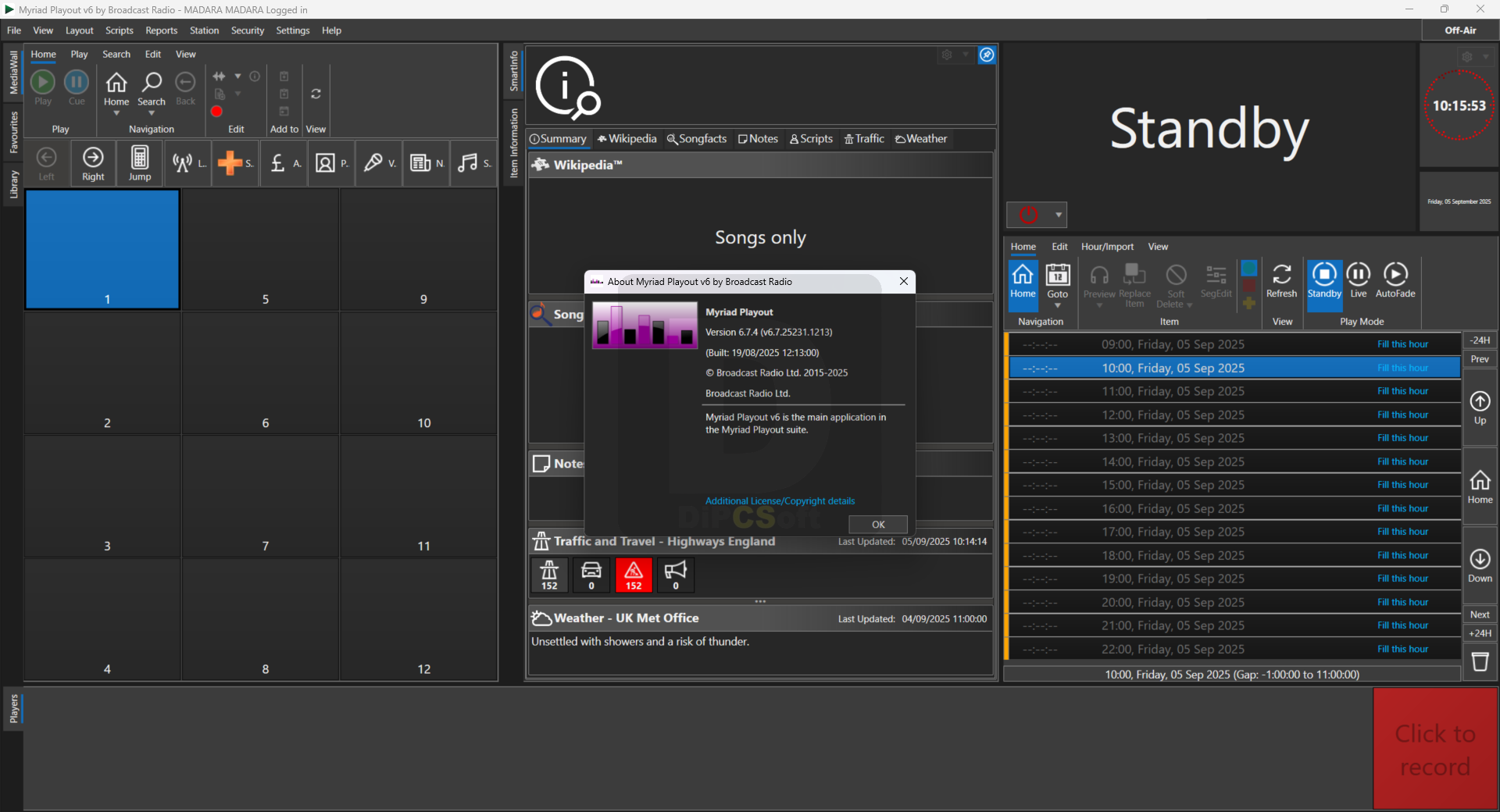The height and width of the screenshot is (812, 1500).
Task: Click the -24H log button
Action: [1480, 340]
